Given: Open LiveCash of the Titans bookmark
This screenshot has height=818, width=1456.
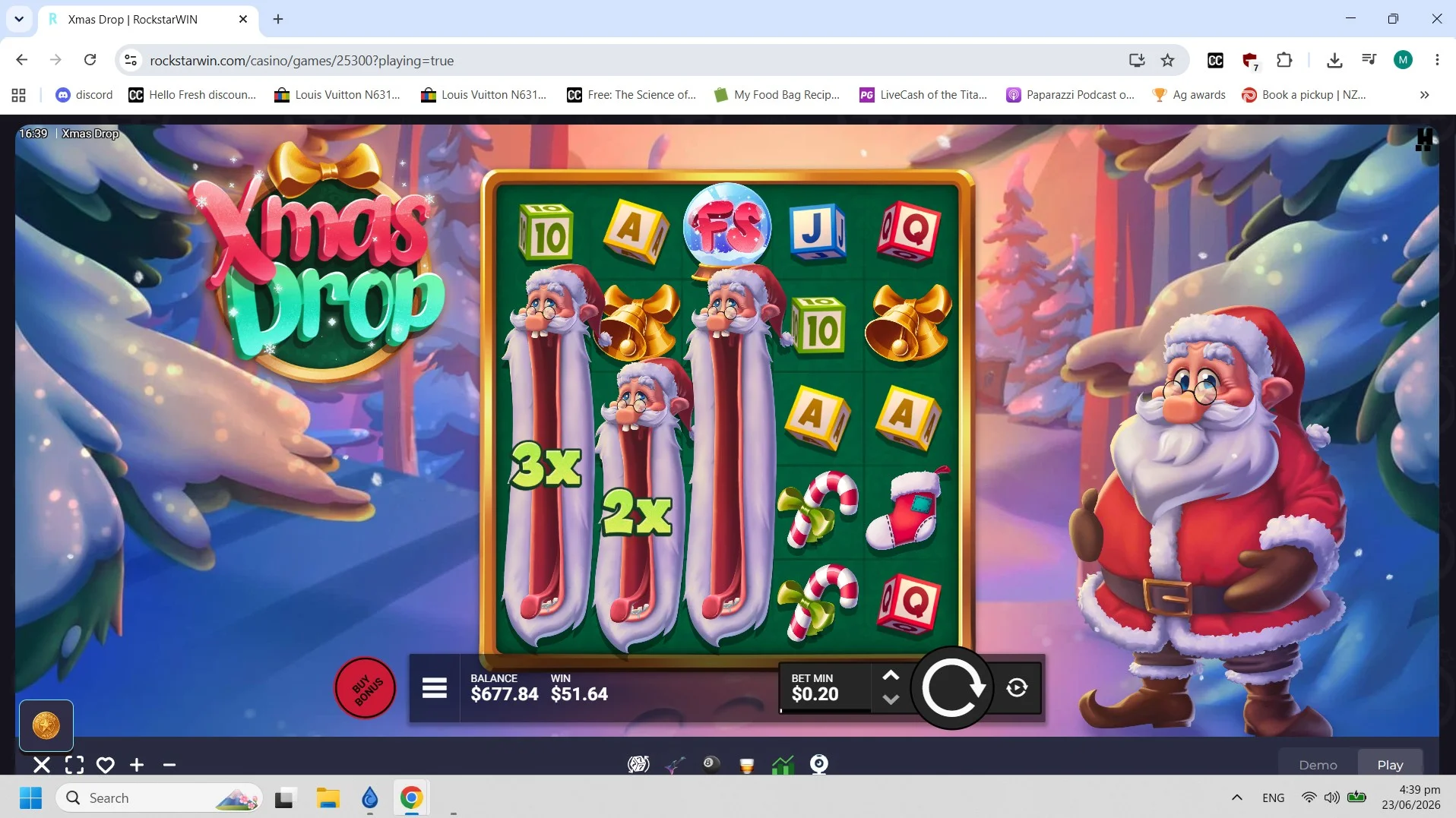Looking at the screenshot, I should pyautogui.click(x=923, y=95).
